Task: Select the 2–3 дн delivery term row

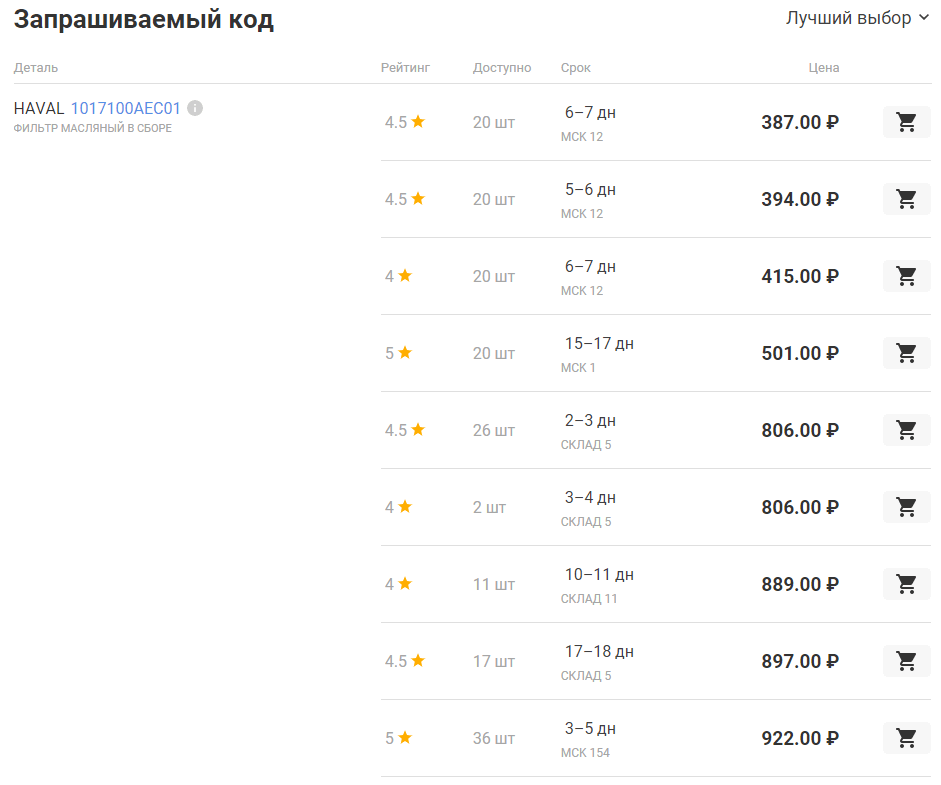Action: click(590, 420)
